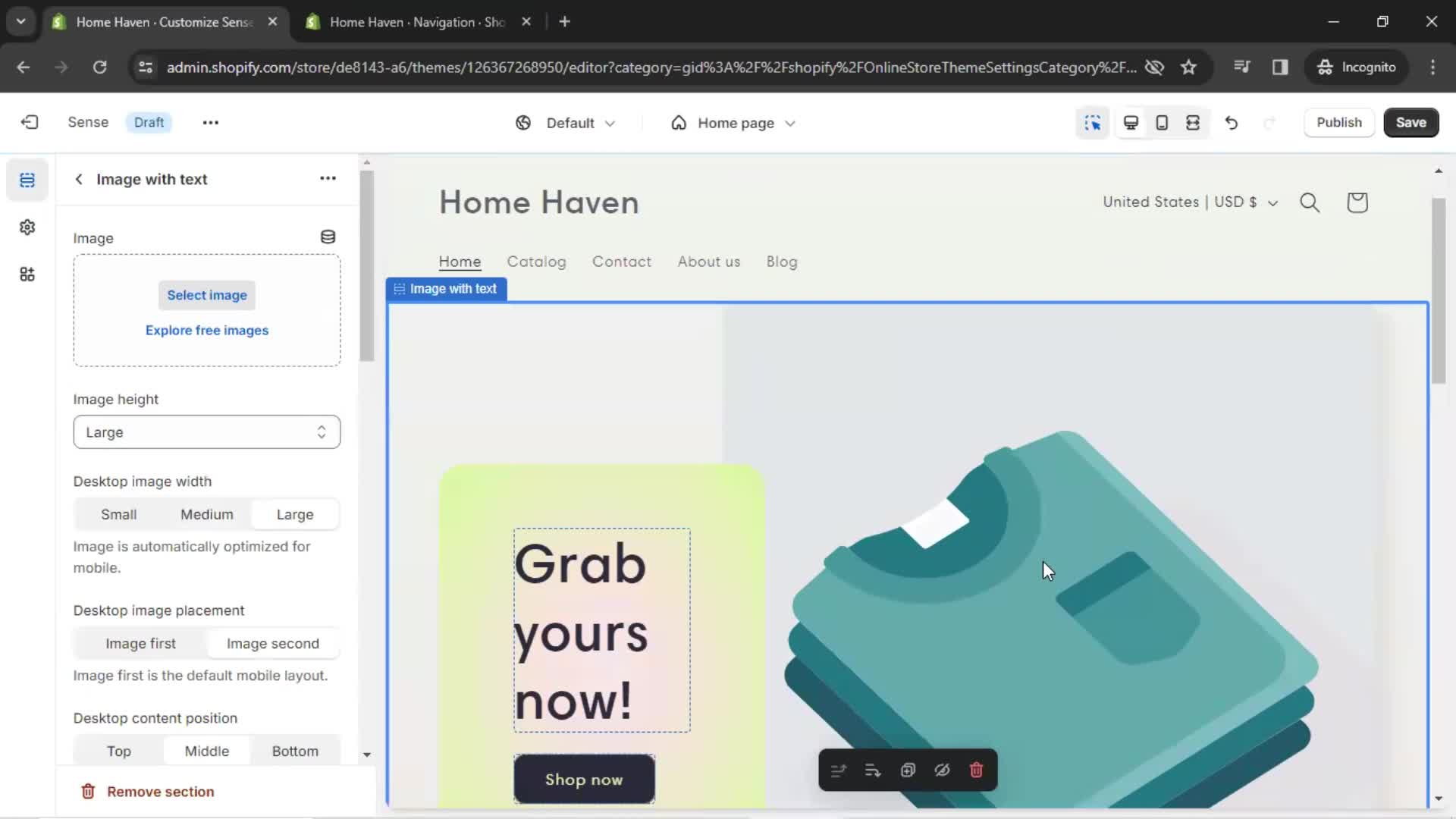The width and height of the screenshot is (1456, 819).
Task: Click the Sections panel icon in sidebar
Action: tap(27, 180)
